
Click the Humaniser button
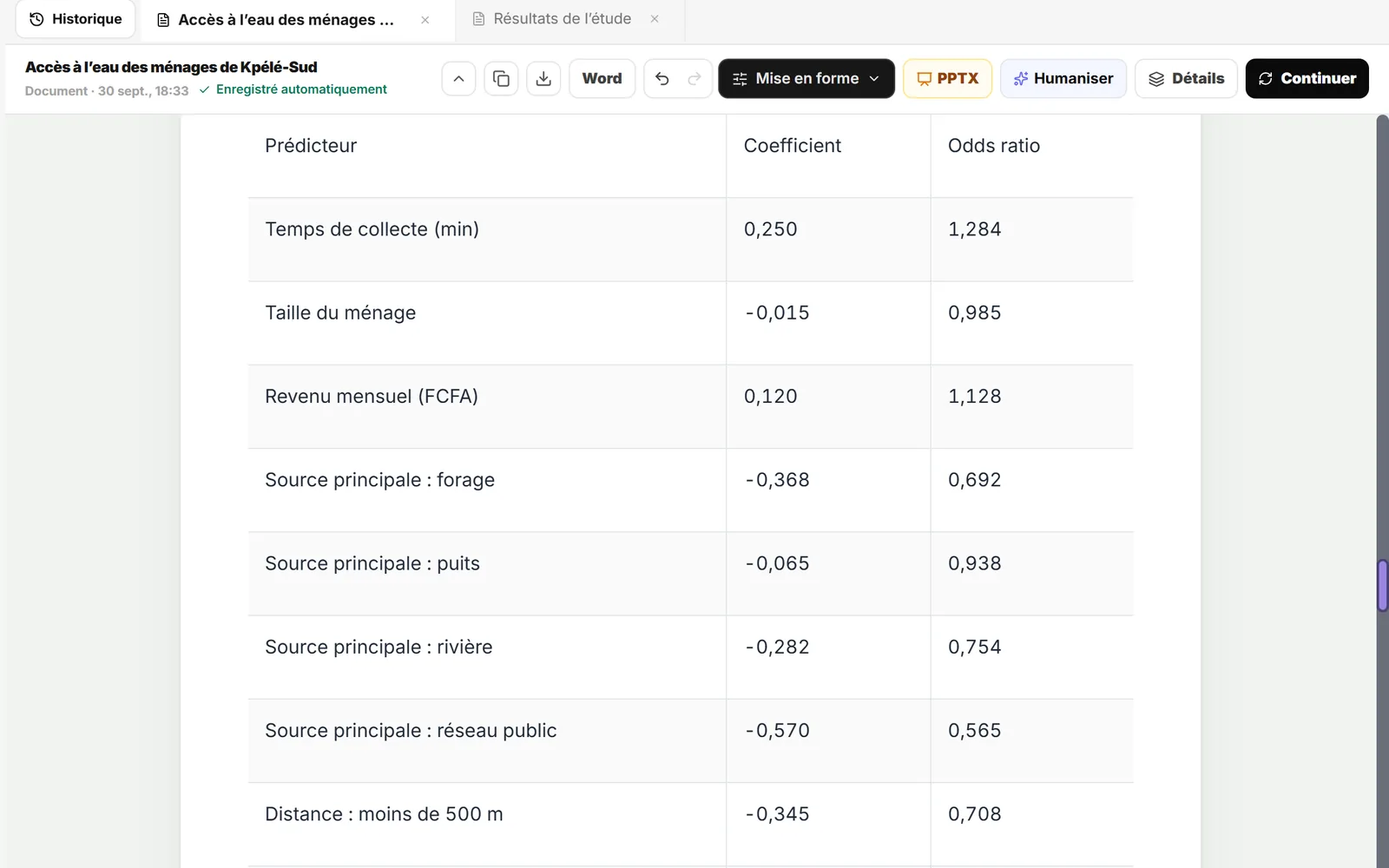tap(1063, 79)
